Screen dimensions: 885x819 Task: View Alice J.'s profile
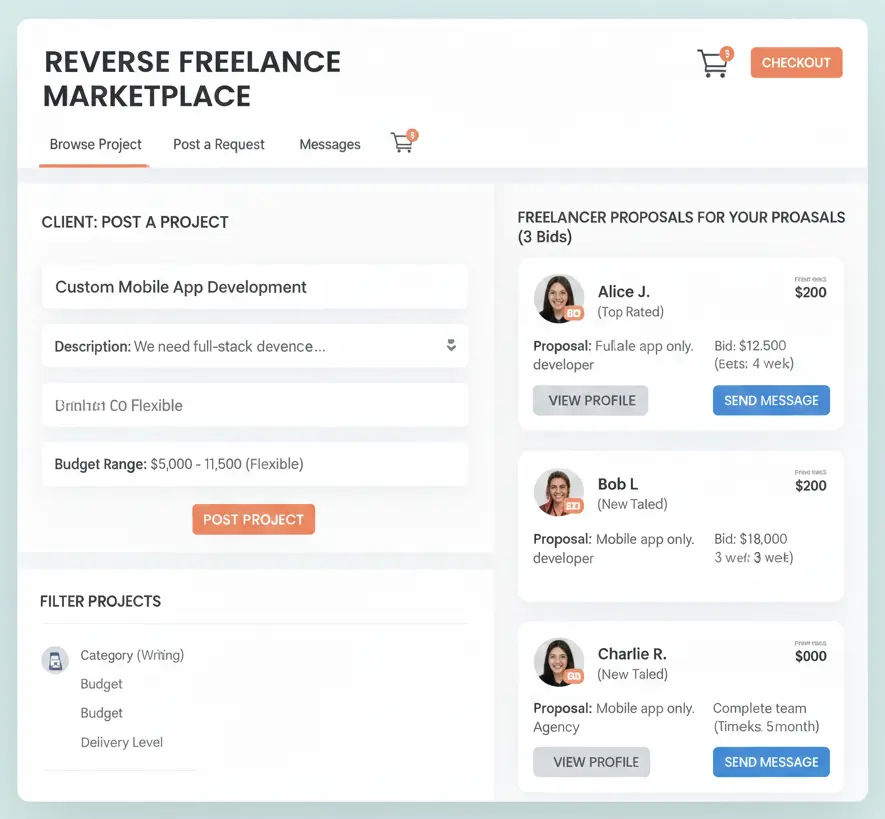coord(590,399)
